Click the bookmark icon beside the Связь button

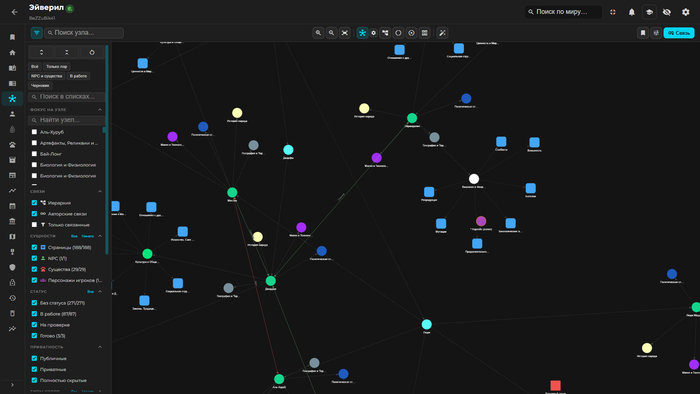click(x=643, y=33)
